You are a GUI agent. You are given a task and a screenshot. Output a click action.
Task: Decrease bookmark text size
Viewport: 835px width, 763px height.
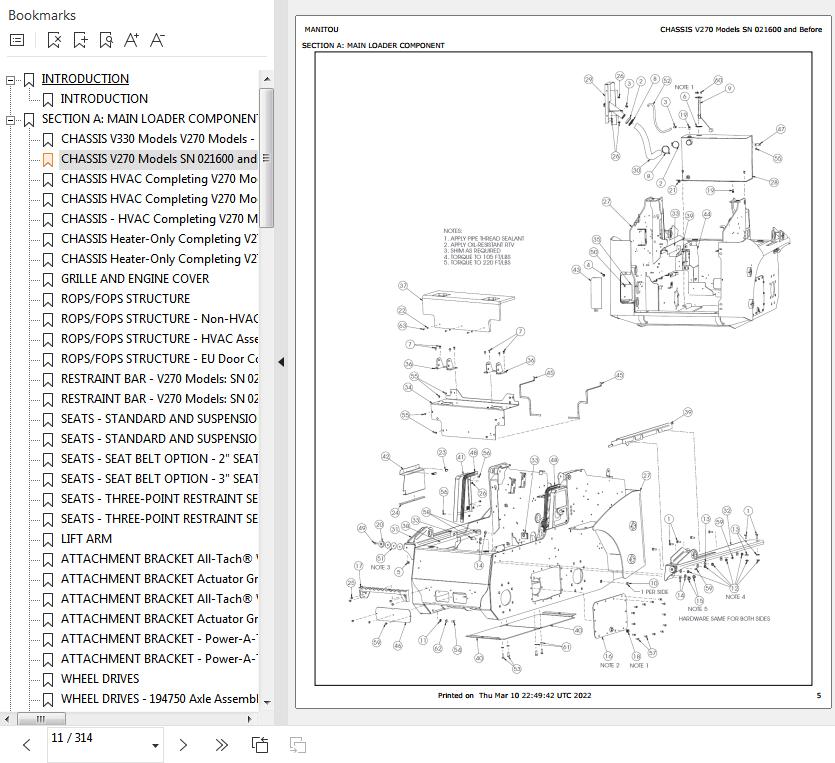[x=157, y=40]
